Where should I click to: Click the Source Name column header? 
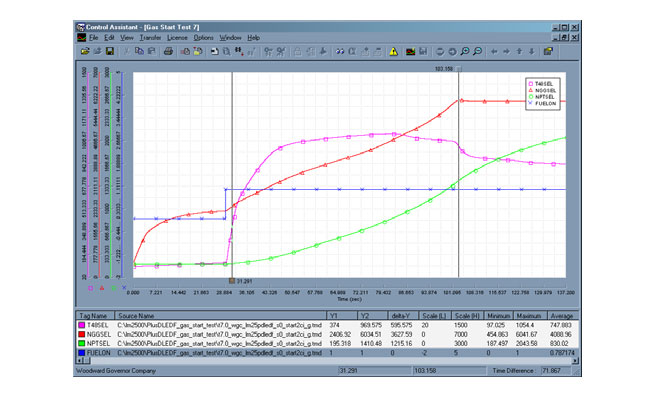[x=220, y=316]
